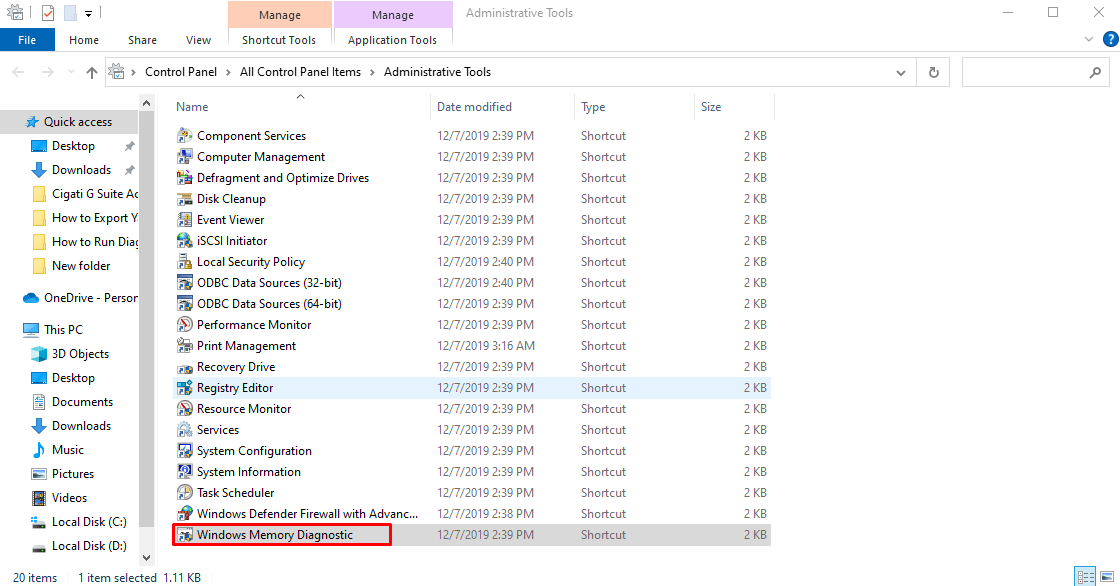Open Pictures in navigation pane

pos(63,474)
